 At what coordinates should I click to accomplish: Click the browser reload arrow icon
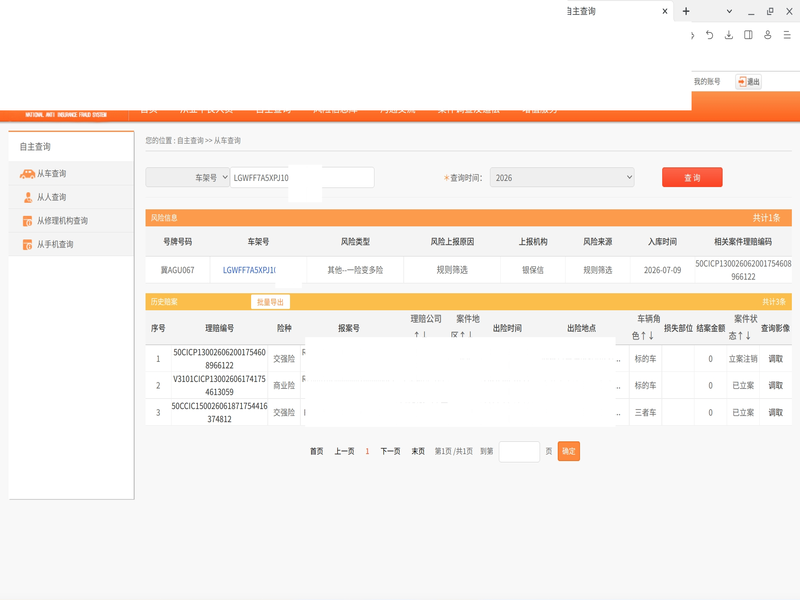(710, 35)
